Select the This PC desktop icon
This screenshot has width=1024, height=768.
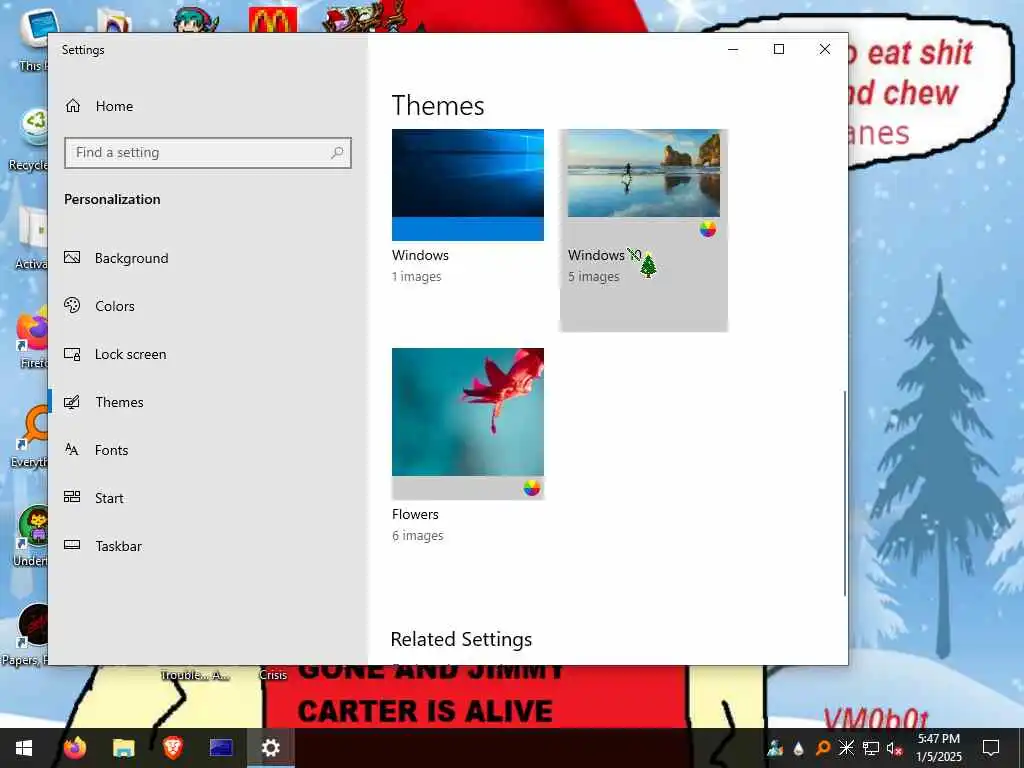pyautogui.click(x=33, y=39)
